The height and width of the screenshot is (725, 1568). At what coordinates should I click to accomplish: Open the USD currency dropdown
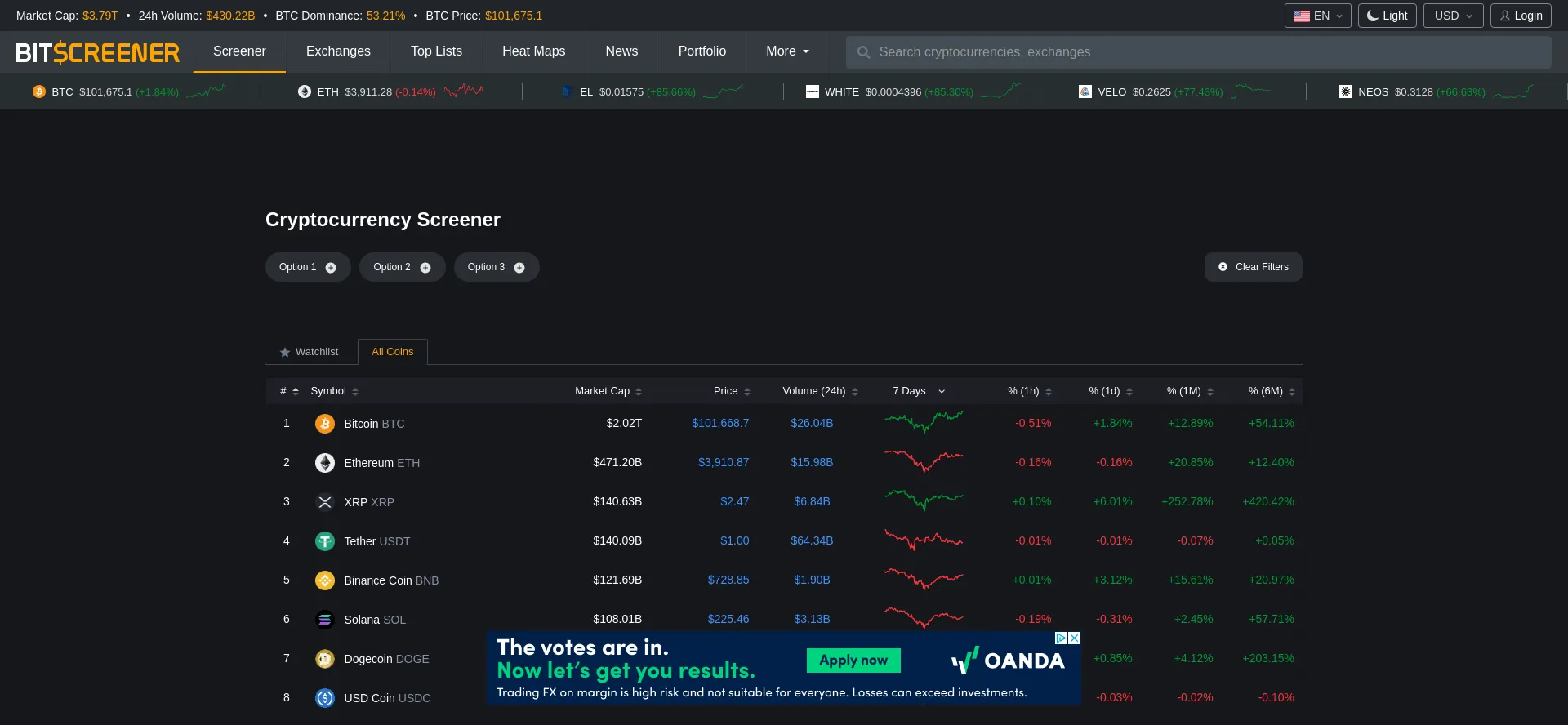pyautogui.click(x=1453, y=16)
